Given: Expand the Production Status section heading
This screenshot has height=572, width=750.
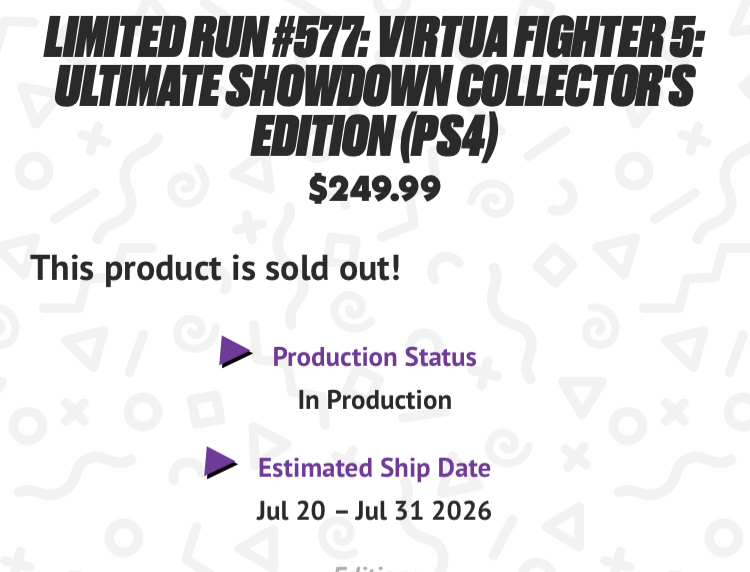Looking at the screenshot, I should click(x=374, y=357).
